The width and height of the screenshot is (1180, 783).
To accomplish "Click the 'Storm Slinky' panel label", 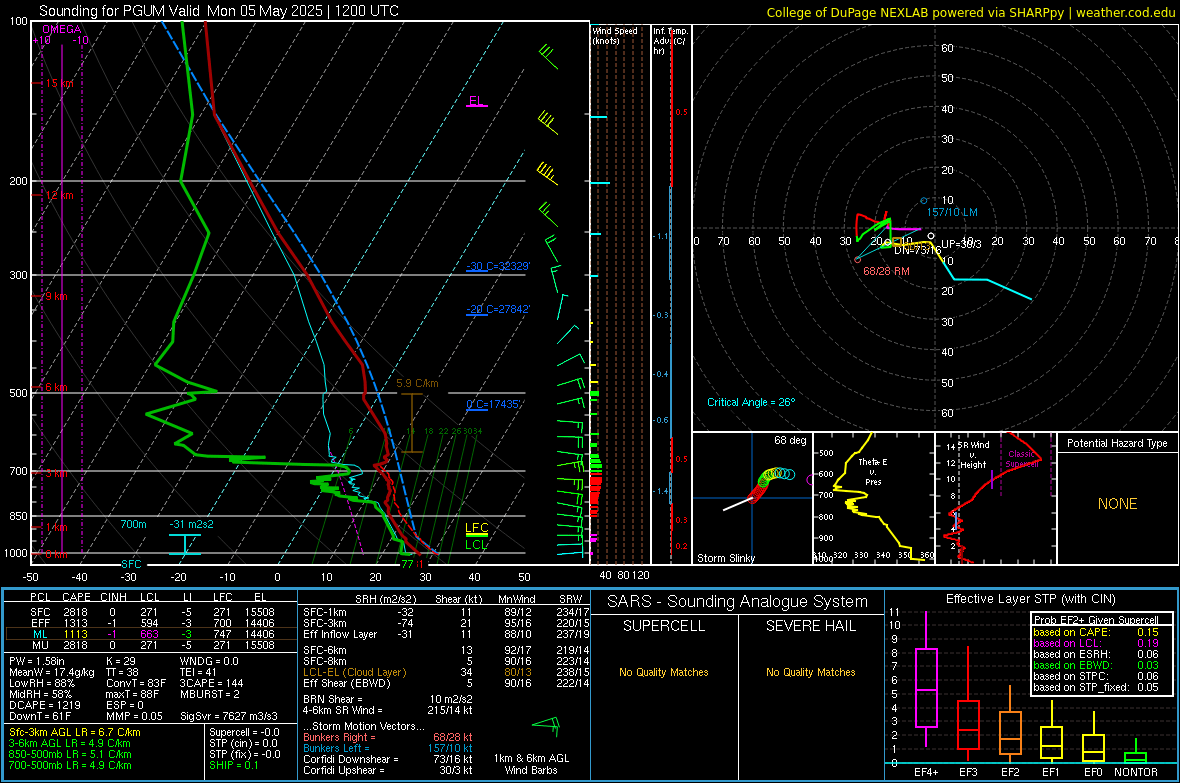I will tap(725, 558).
